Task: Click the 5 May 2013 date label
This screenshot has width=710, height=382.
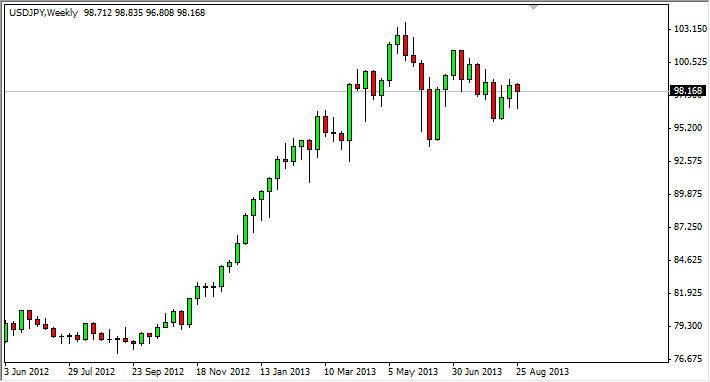Action: (413, 372)
